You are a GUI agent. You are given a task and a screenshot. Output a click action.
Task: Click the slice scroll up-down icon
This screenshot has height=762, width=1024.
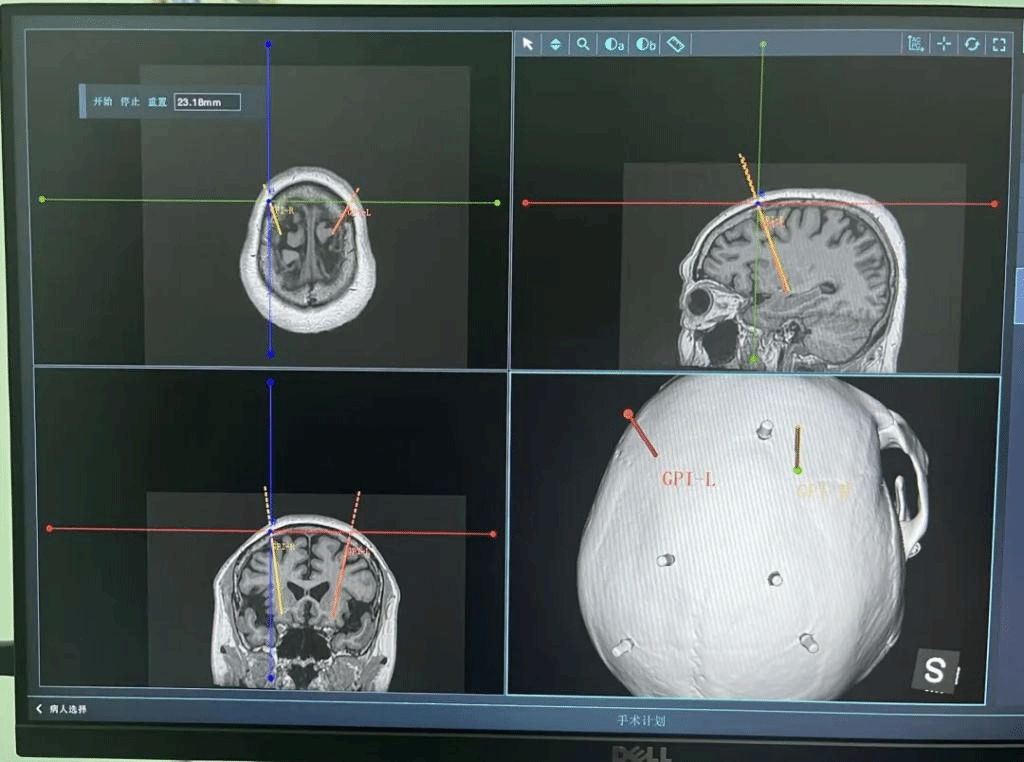pos(555,44)
